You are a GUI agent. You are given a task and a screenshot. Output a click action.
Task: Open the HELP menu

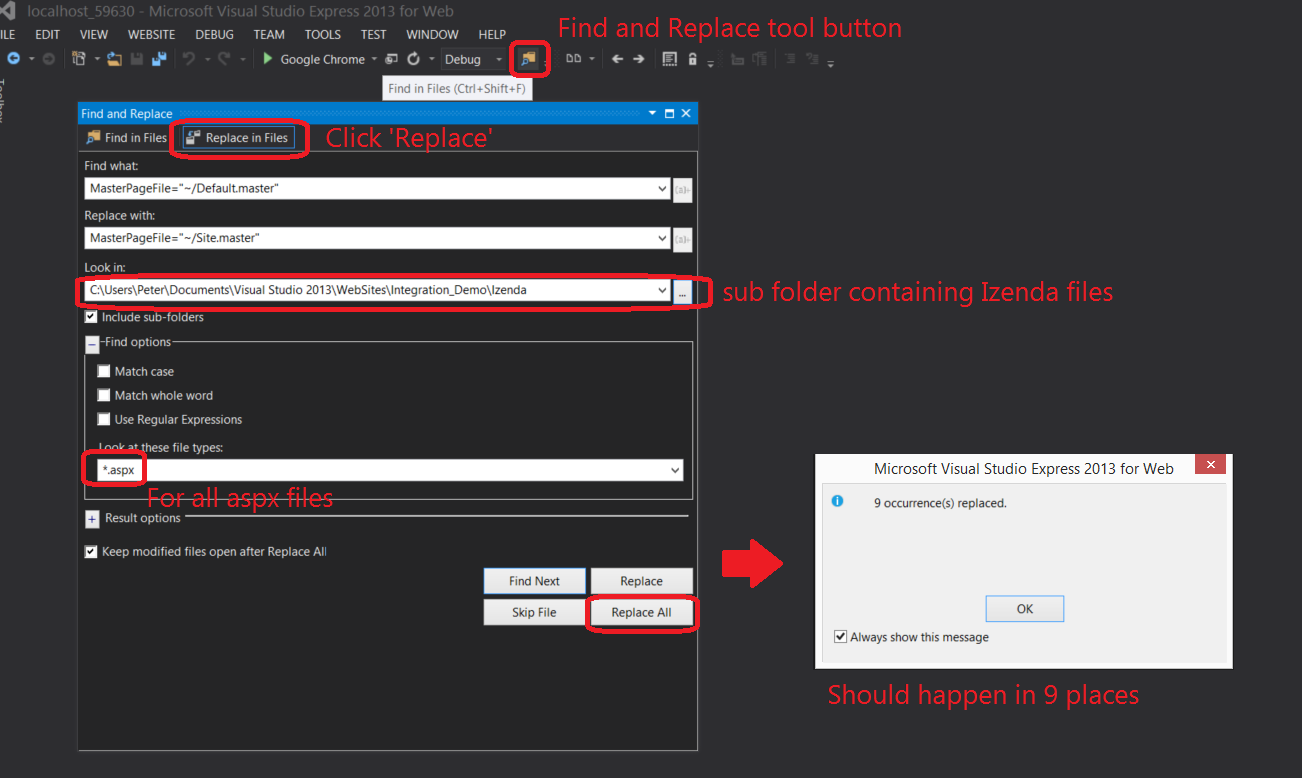click(493, 34)
